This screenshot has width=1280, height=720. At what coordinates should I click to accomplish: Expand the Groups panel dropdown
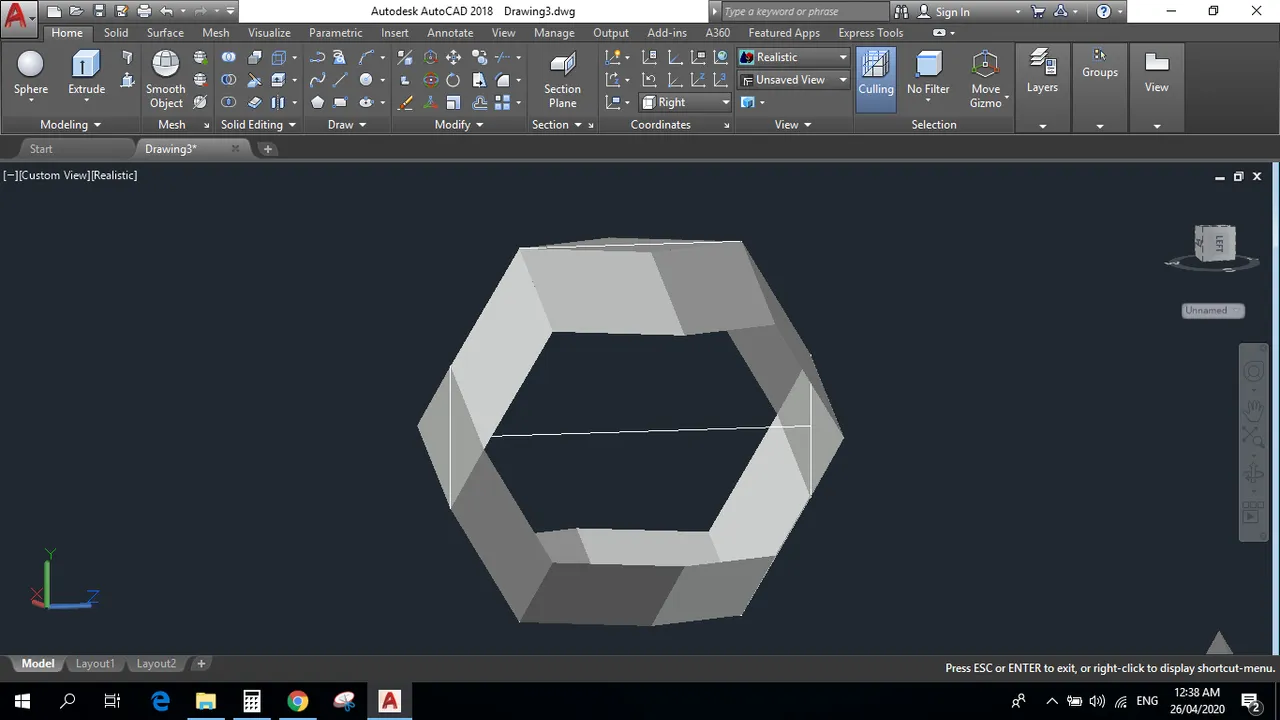tap(1100, 126)
